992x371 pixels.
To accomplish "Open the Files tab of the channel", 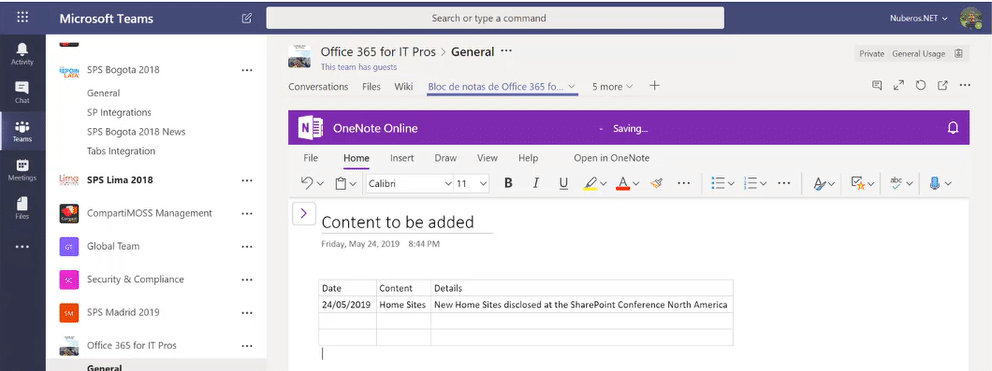I will pyautogui.click(x=371, y=87).
